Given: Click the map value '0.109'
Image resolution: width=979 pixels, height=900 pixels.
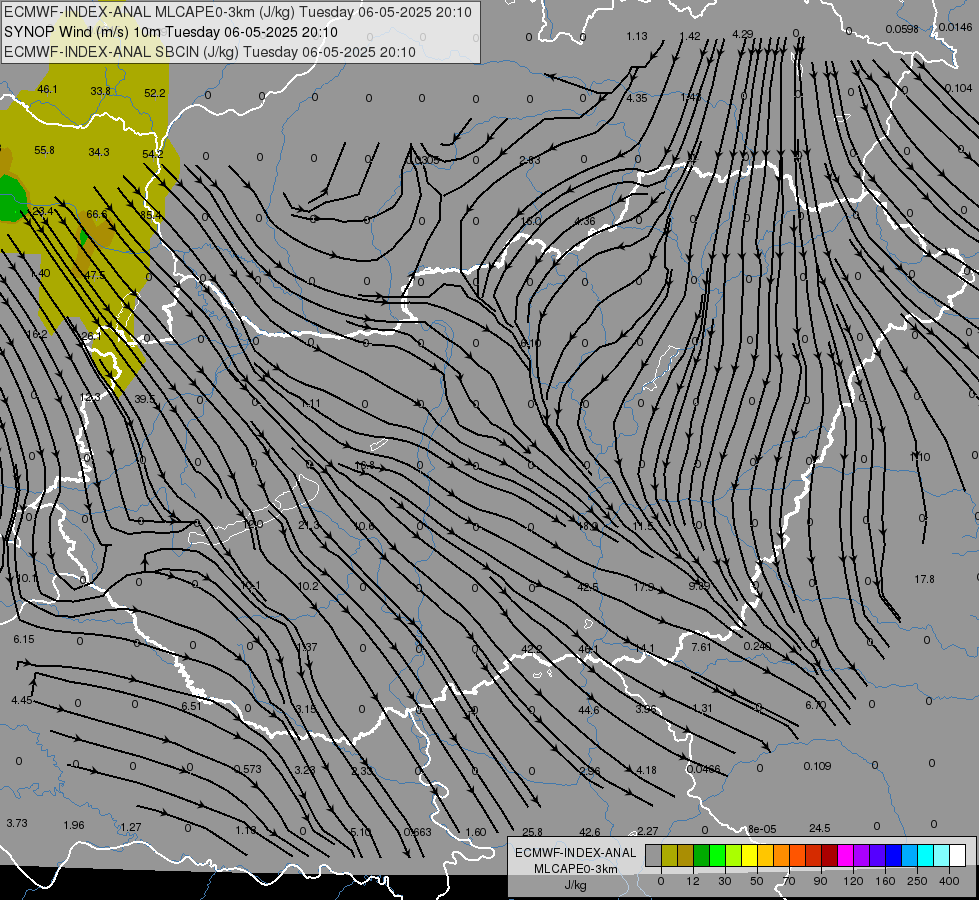Looking at the screenshot, I should [x=817, y=766].
